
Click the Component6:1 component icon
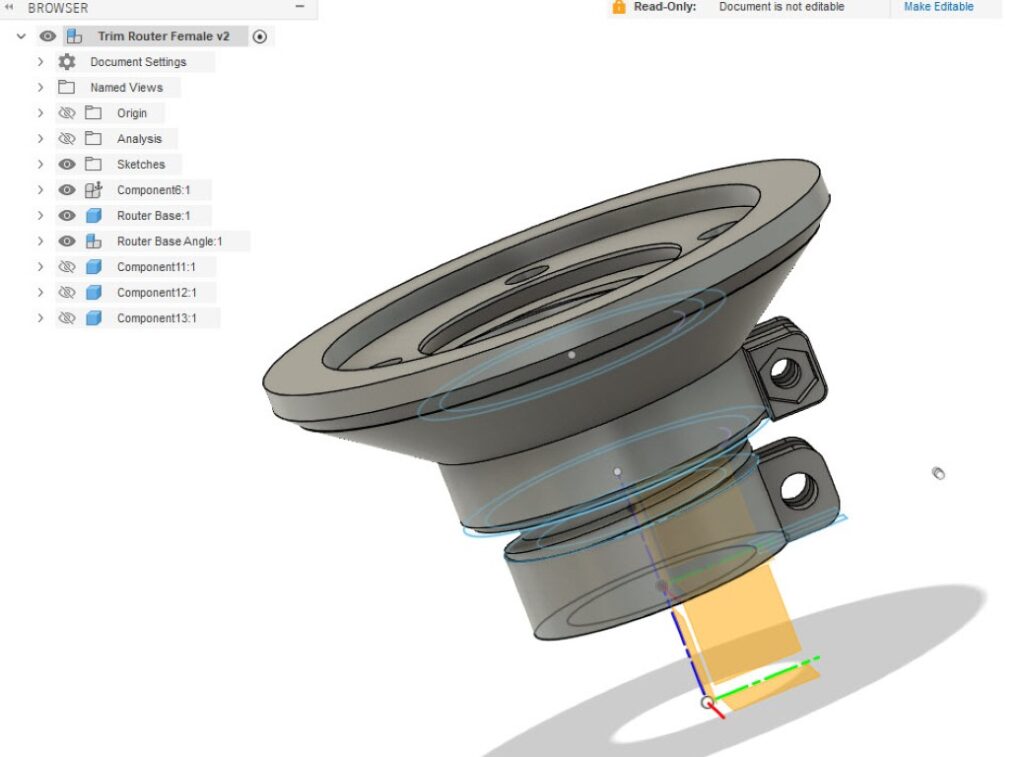[93, 190]
